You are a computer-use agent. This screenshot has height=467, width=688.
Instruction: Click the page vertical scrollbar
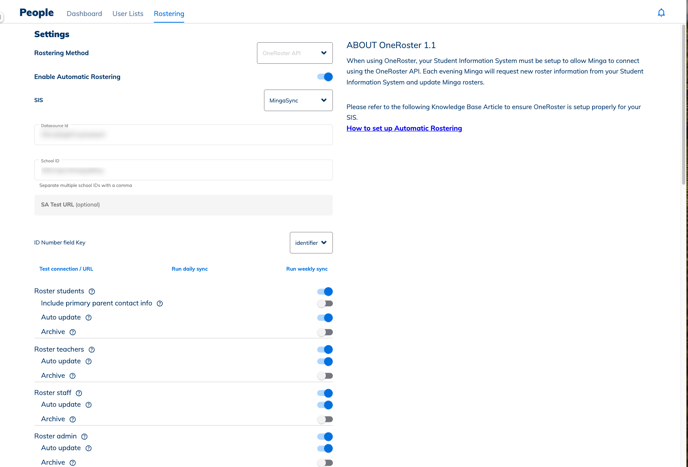[684, 105]
